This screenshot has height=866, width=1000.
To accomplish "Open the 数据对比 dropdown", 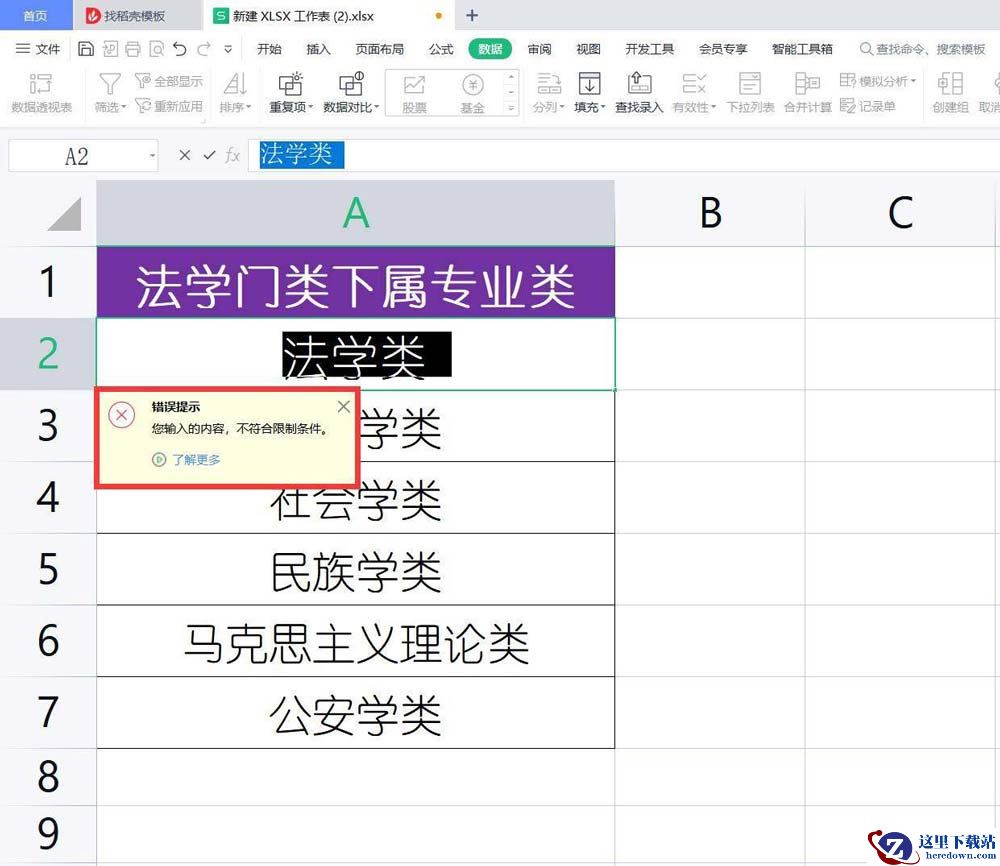I will (x=351, y=93).
